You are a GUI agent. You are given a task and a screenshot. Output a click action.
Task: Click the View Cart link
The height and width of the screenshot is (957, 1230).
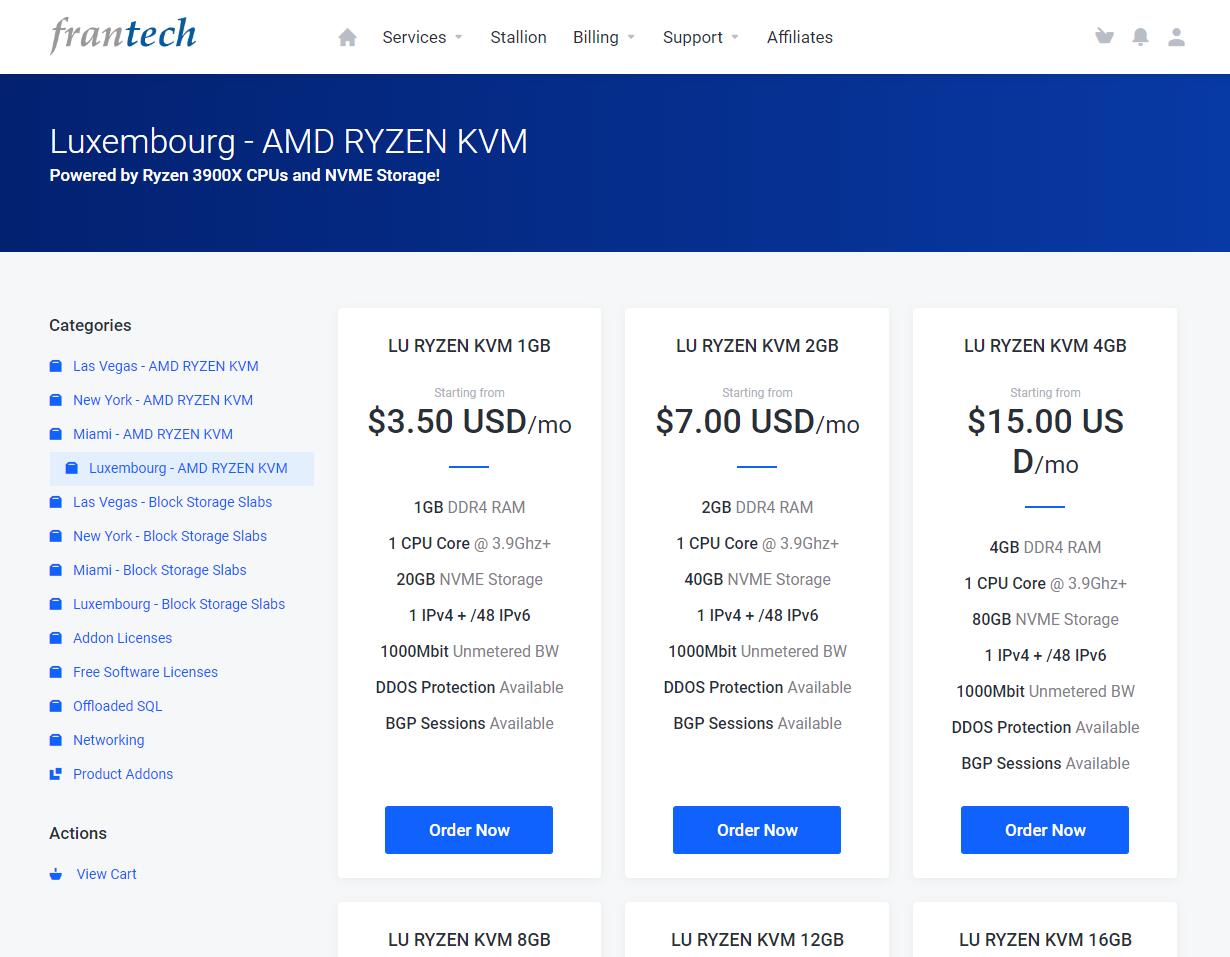click(x=107, y=874)
